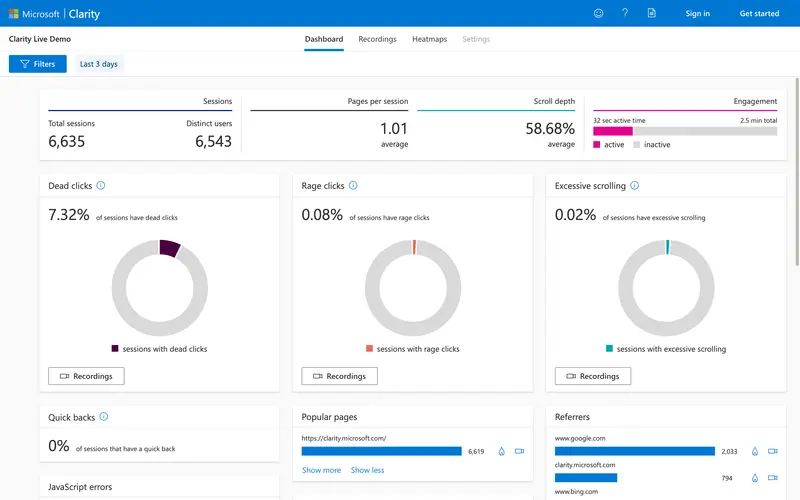Expand list with Show more link
Viewport: 800px width, 500px height.
(x=321, y=470)
